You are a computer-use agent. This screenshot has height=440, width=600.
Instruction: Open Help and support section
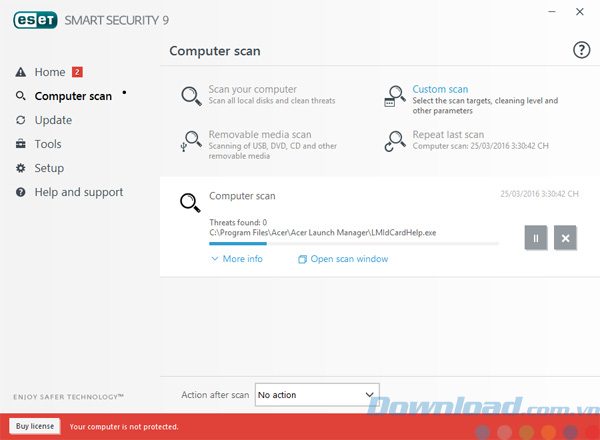coord(79,192)
